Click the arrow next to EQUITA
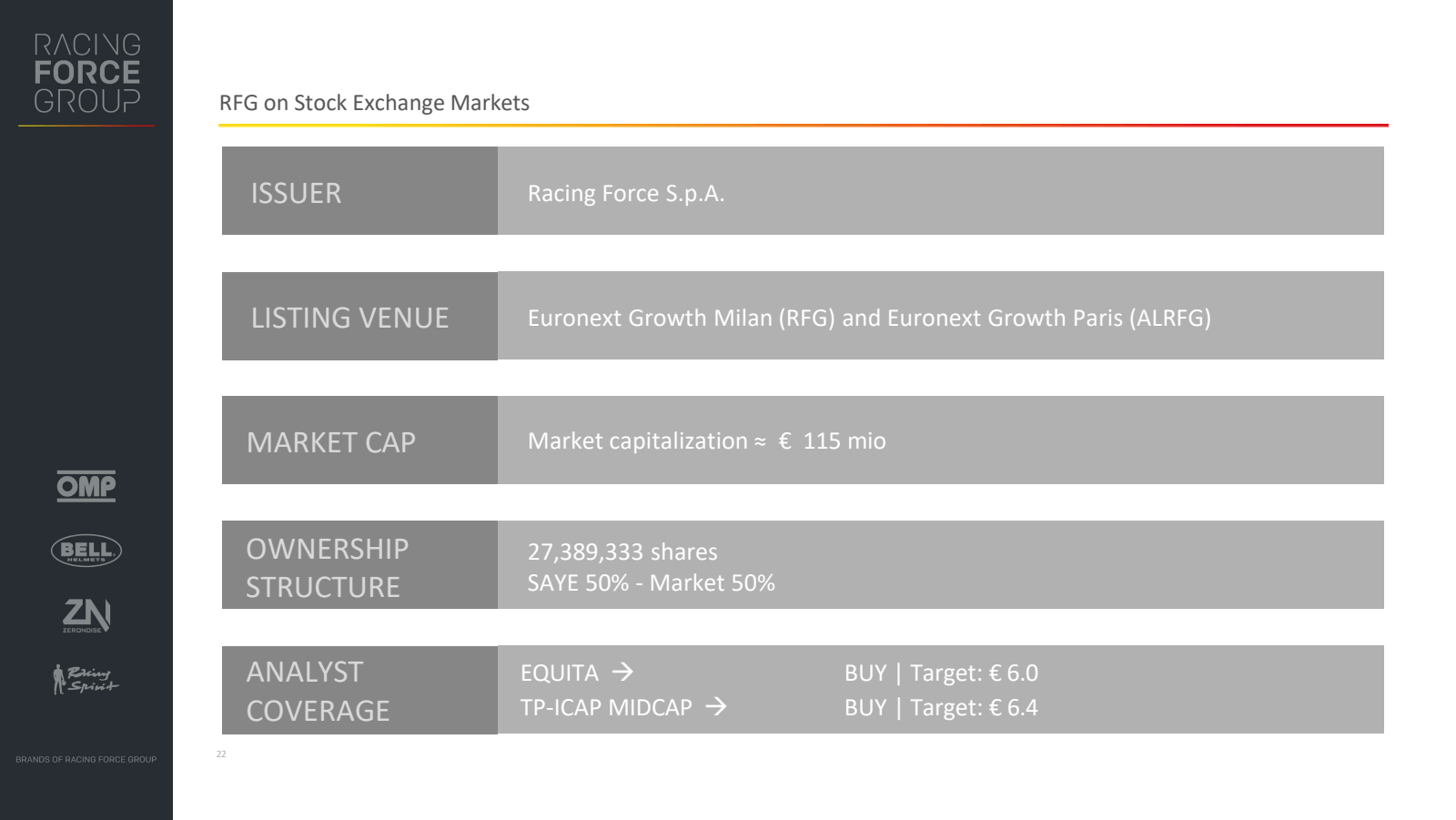This screenshot has width=1456, height=820. [622, 672]
